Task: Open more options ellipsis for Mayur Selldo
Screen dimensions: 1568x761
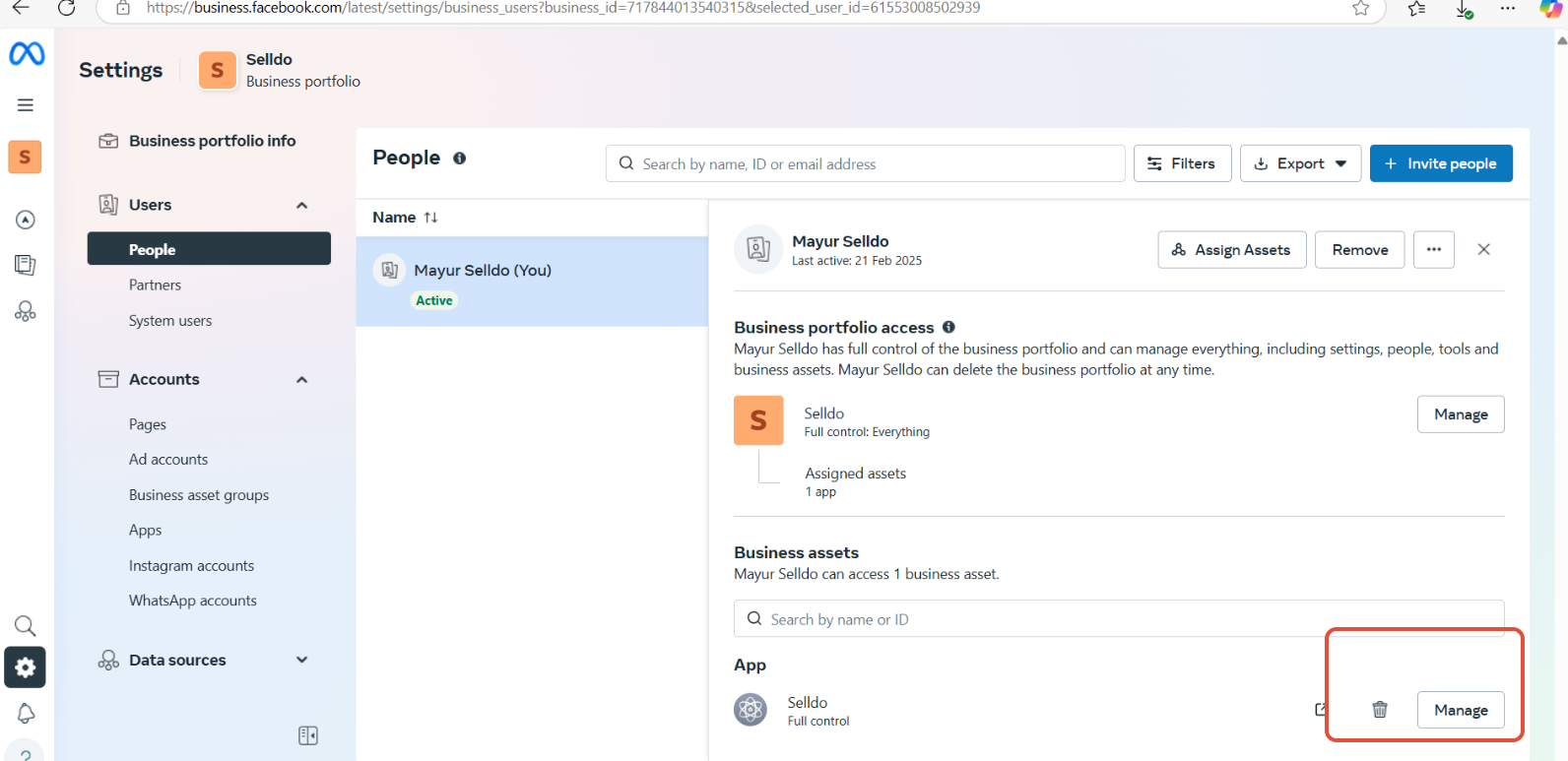Action: (1433, 250)
